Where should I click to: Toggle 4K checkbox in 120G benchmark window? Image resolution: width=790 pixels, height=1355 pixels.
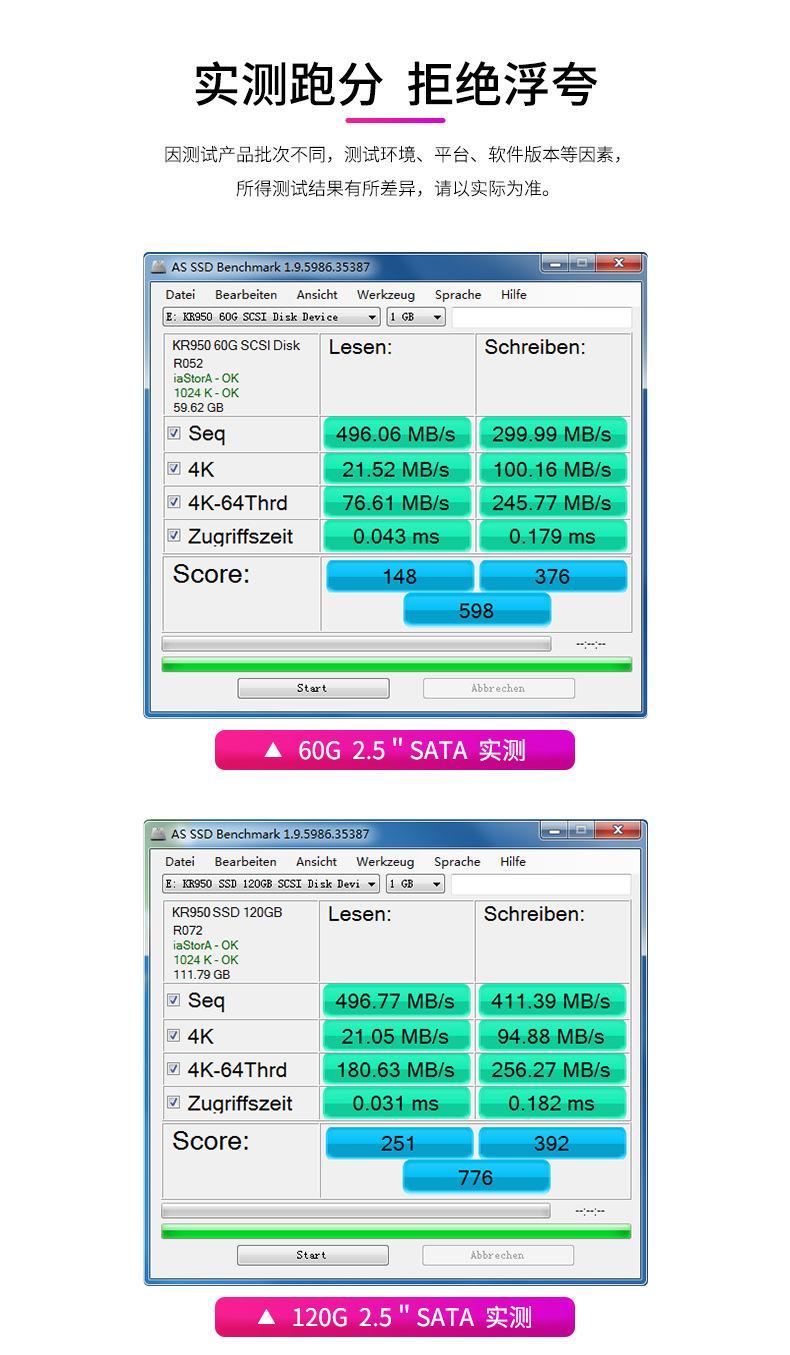(174, 1035)
